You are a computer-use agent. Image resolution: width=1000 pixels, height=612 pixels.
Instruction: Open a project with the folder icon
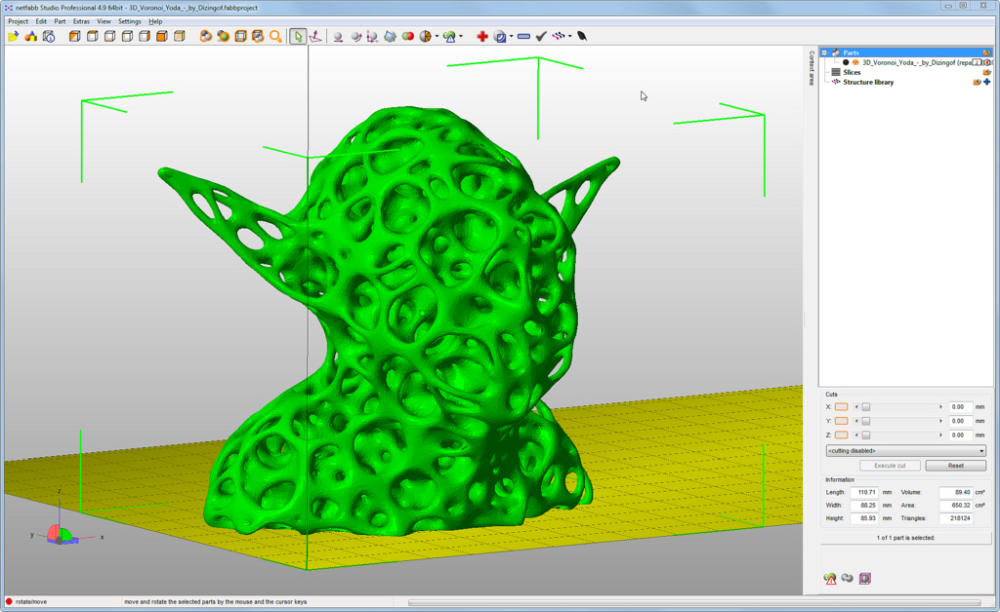pos(13,36)
